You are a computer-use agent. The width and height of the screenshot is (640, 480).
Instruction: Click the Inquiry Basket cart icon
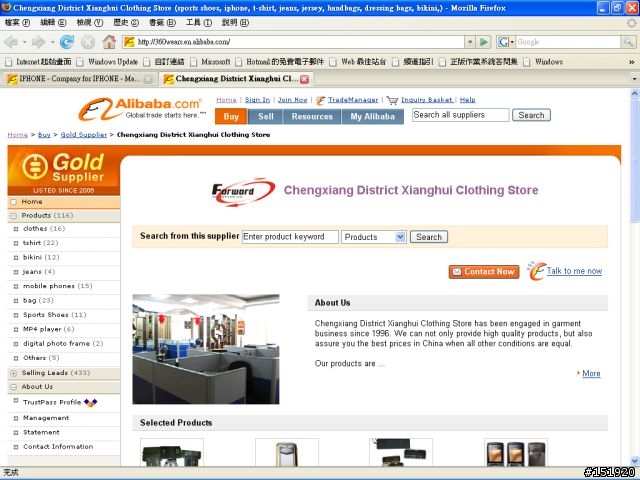(392, 100)
